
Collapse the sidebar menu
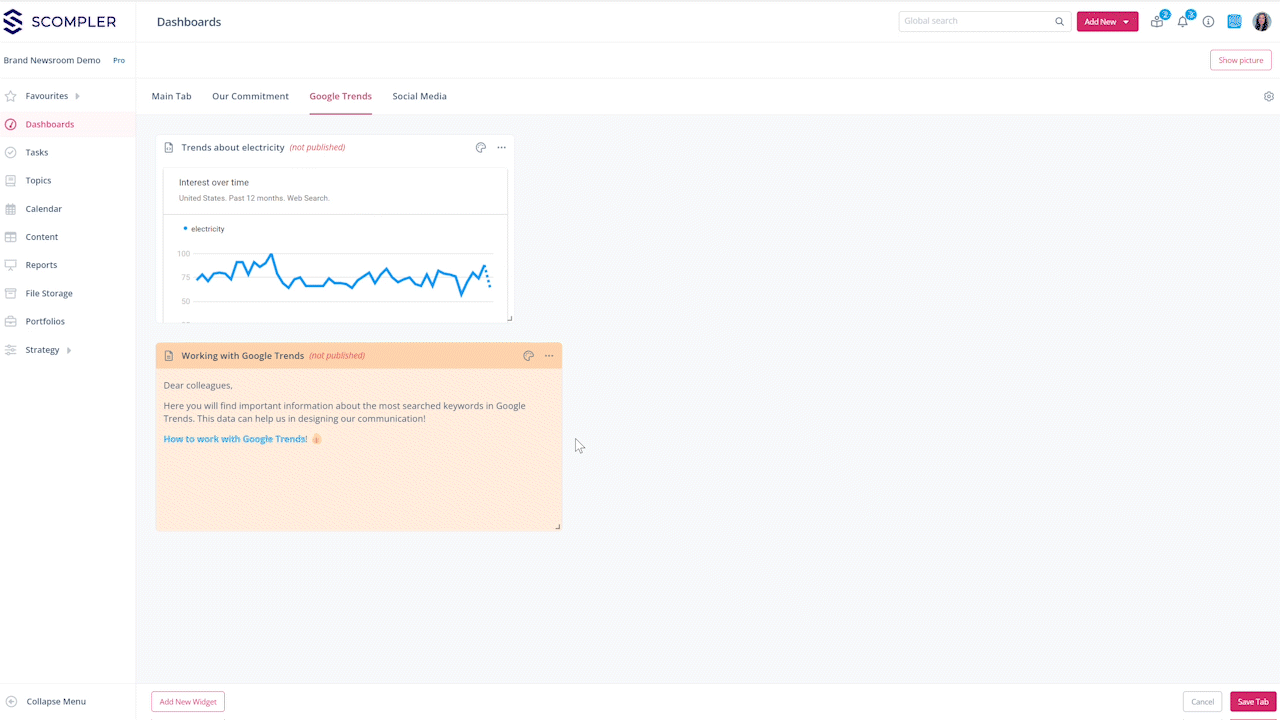click(55, 702)
